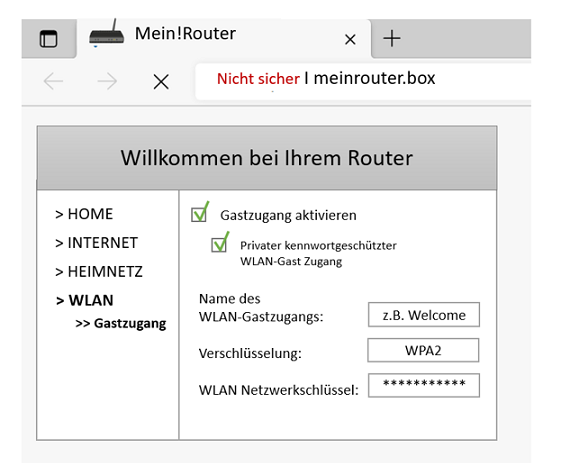Open the Verschlüsselung WPA2 dropdown
The image size is (566, 463).
[x=423, y=350]
